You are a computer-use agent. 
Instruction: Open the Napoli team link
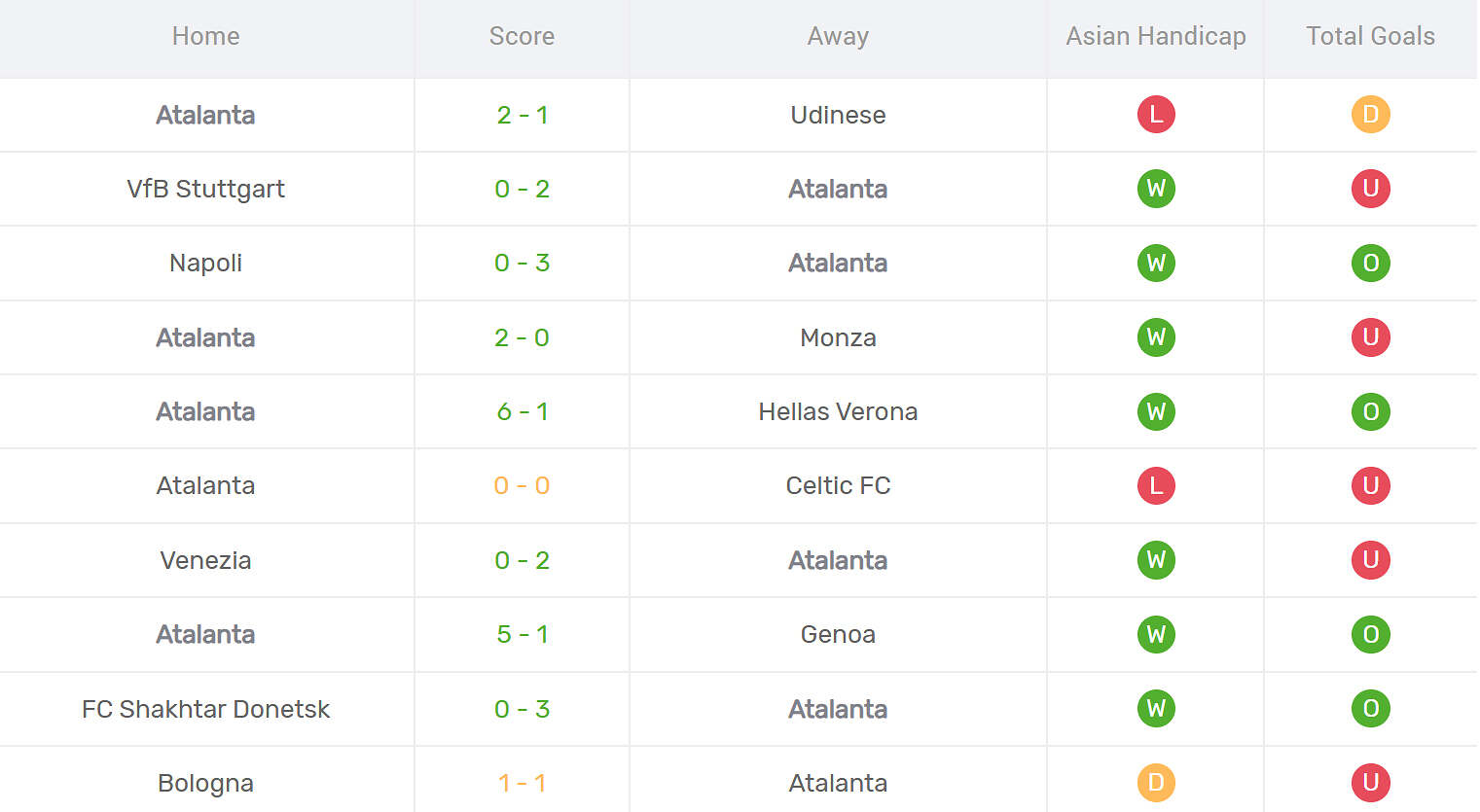(205, 263)
